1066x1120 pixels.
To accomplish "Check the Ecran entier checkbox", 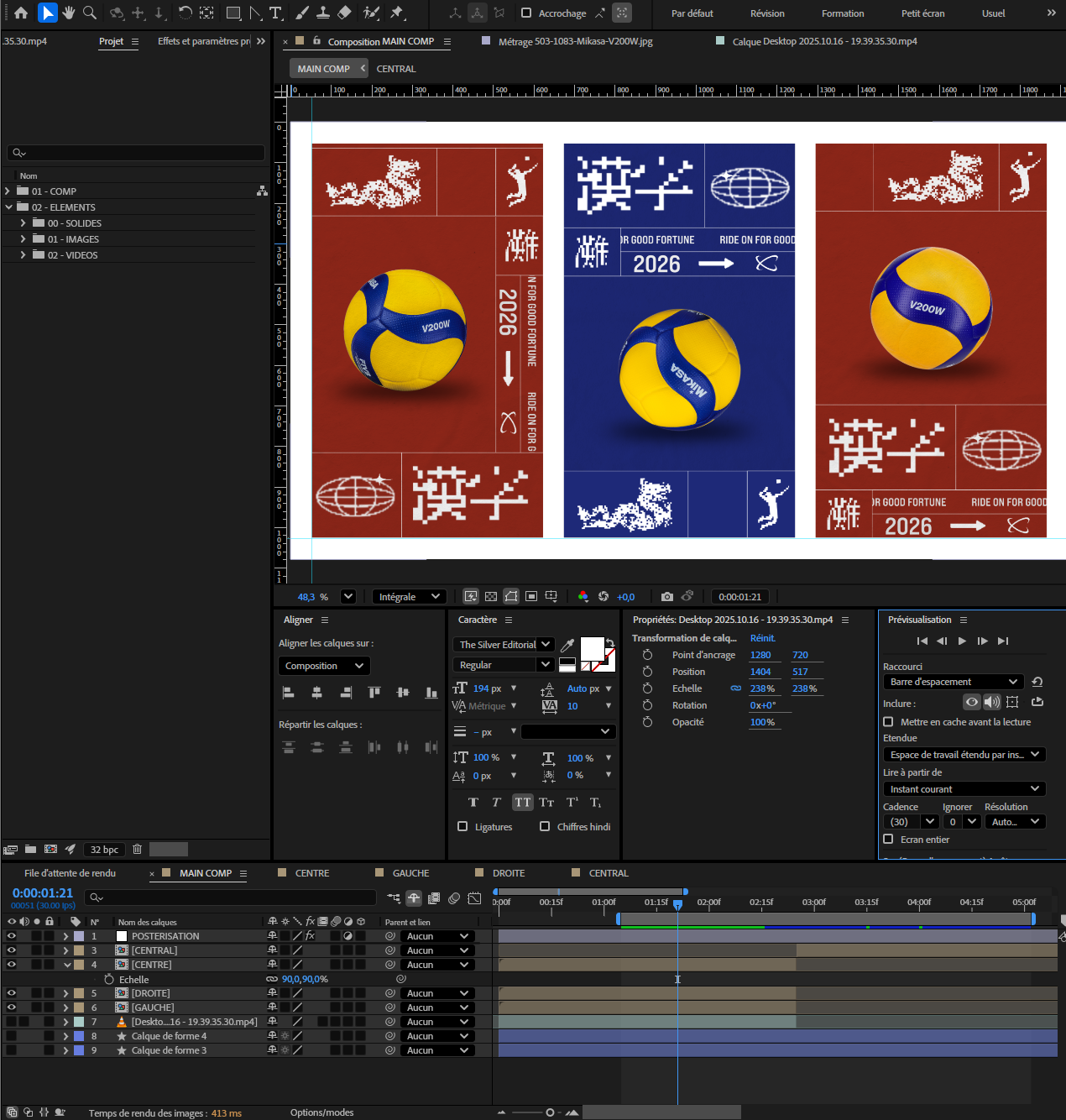I will pyautogui.click(x=888, y=839).
